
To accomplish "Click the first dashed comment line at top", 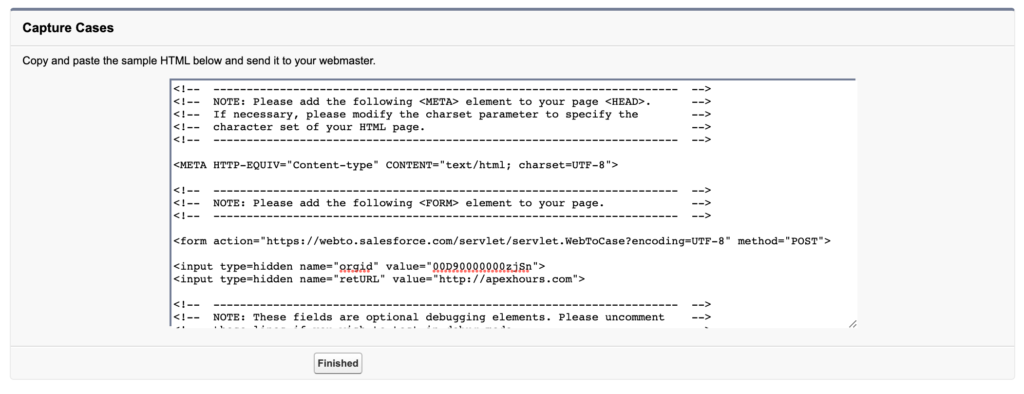I will pyautogui.click(x=442, y=90).
